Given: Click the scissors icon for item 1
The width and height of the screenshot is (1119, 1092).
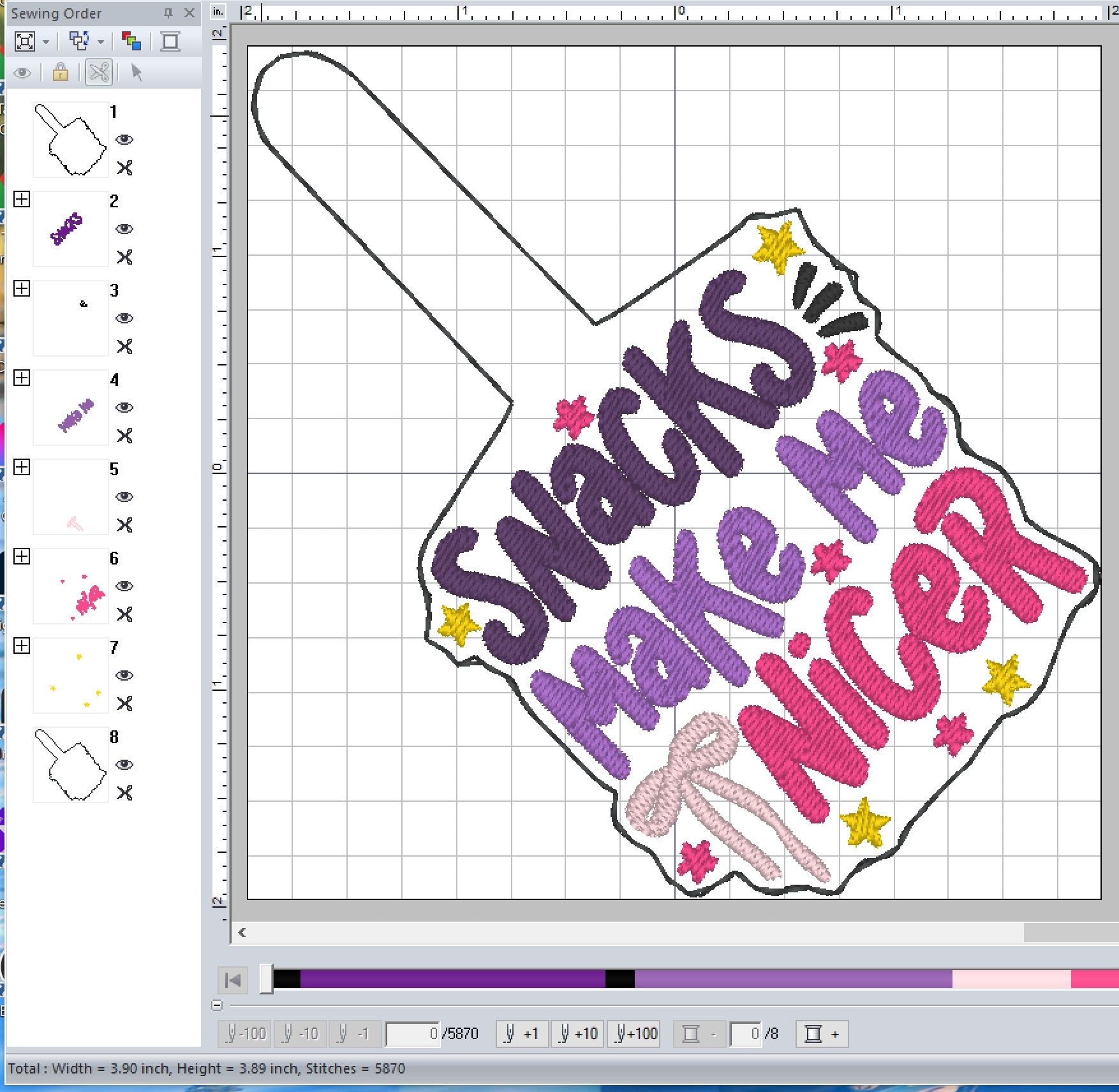Looking at the screenshot, I should tap(124, 168).
